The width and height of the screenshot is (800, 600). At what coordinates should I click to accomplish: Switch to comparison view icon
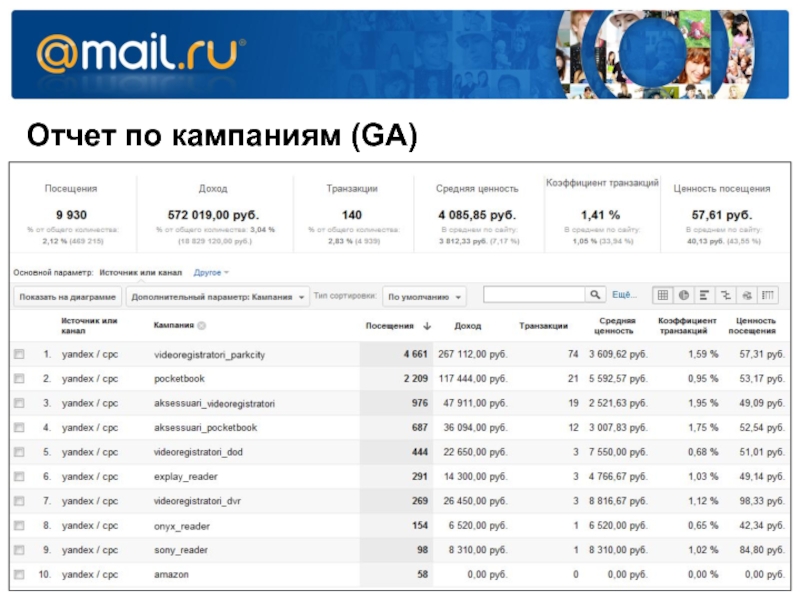click(x=726, y=295)
